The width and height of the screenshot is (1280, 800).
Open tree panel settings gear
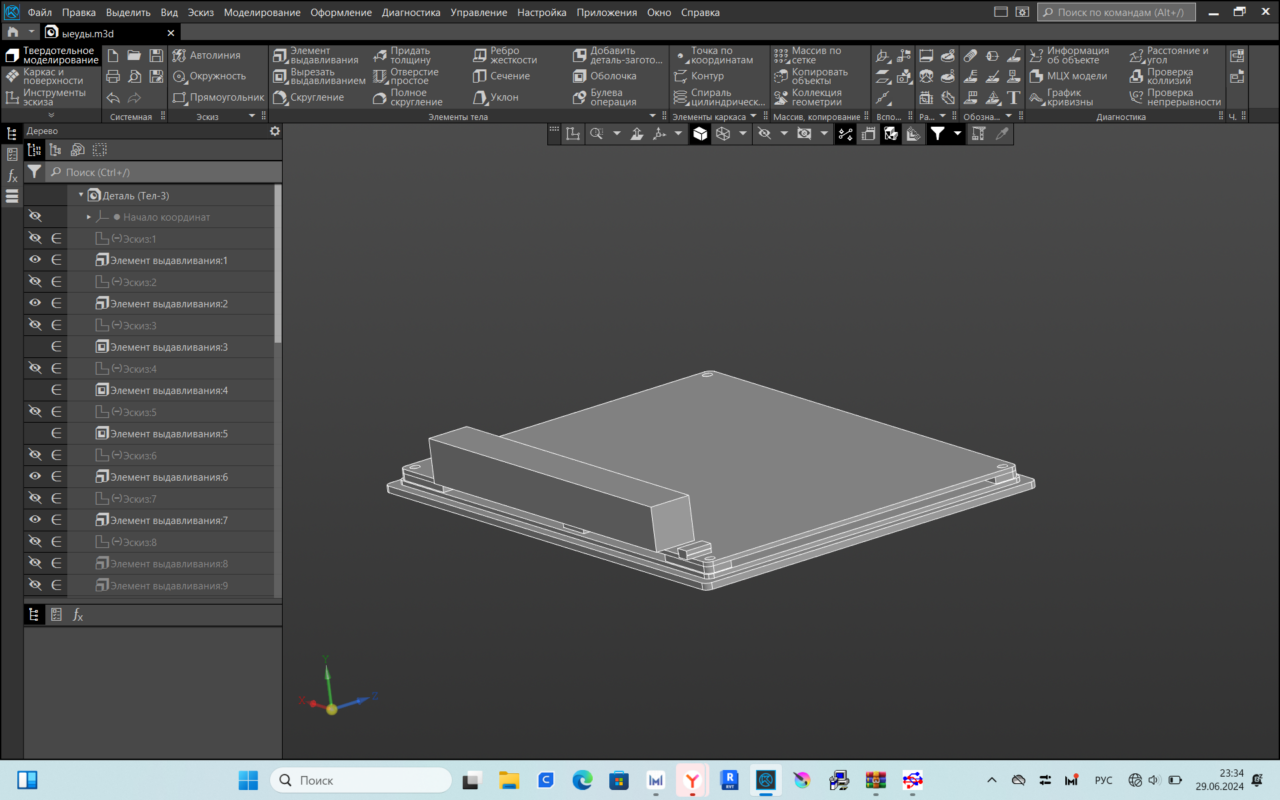click(275, 131)
